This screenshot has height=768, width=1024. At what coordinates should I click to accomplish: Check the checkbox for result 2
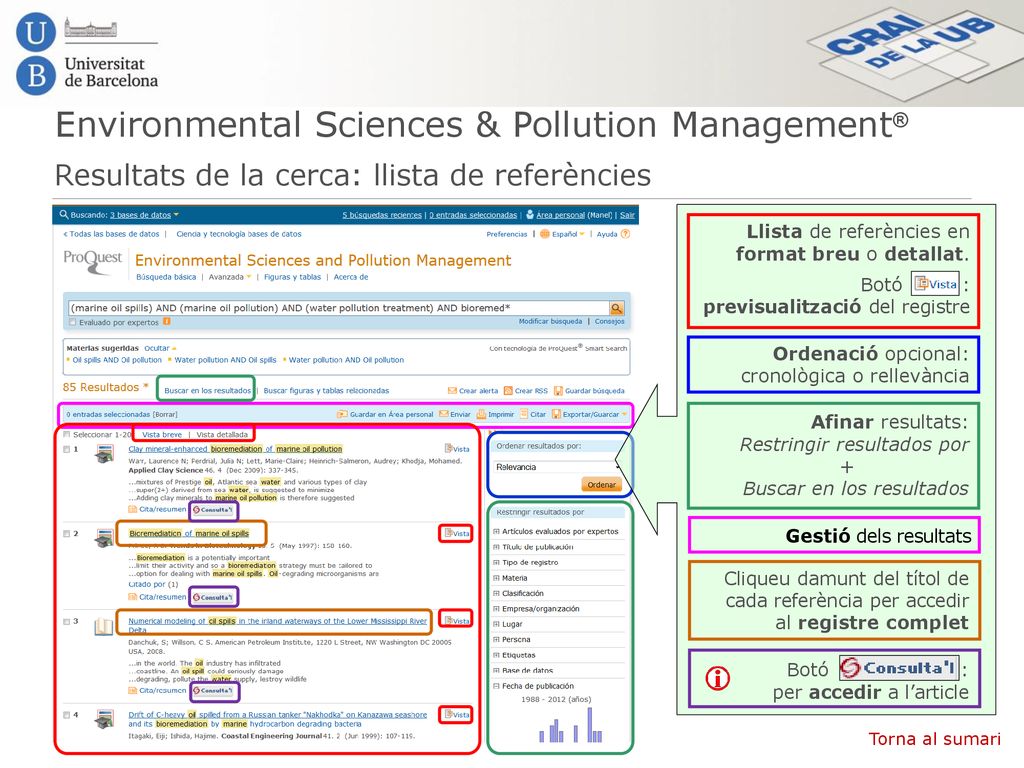point(67,534)
